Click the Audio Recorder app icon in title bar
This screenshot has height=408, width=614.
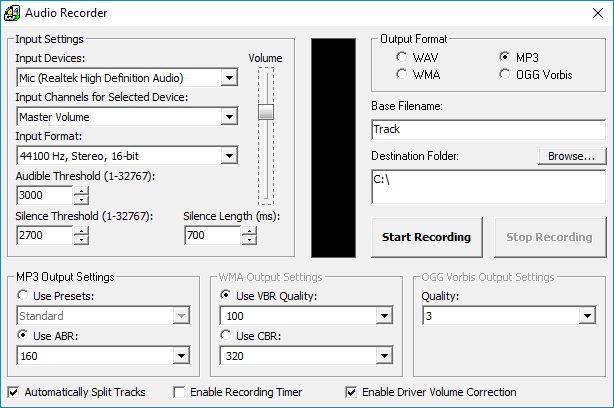point(11,13)
